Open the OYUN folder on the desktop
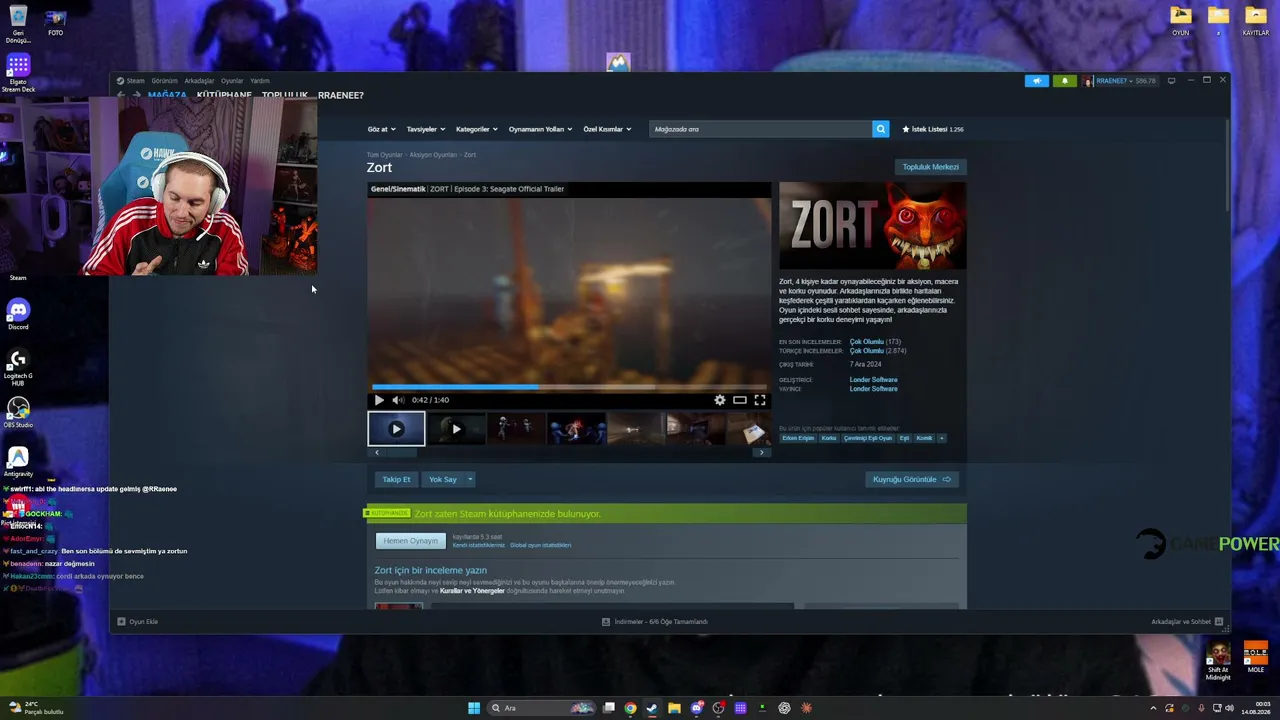This screenshot has height=720, width=1280. [x=1181, y=21]
